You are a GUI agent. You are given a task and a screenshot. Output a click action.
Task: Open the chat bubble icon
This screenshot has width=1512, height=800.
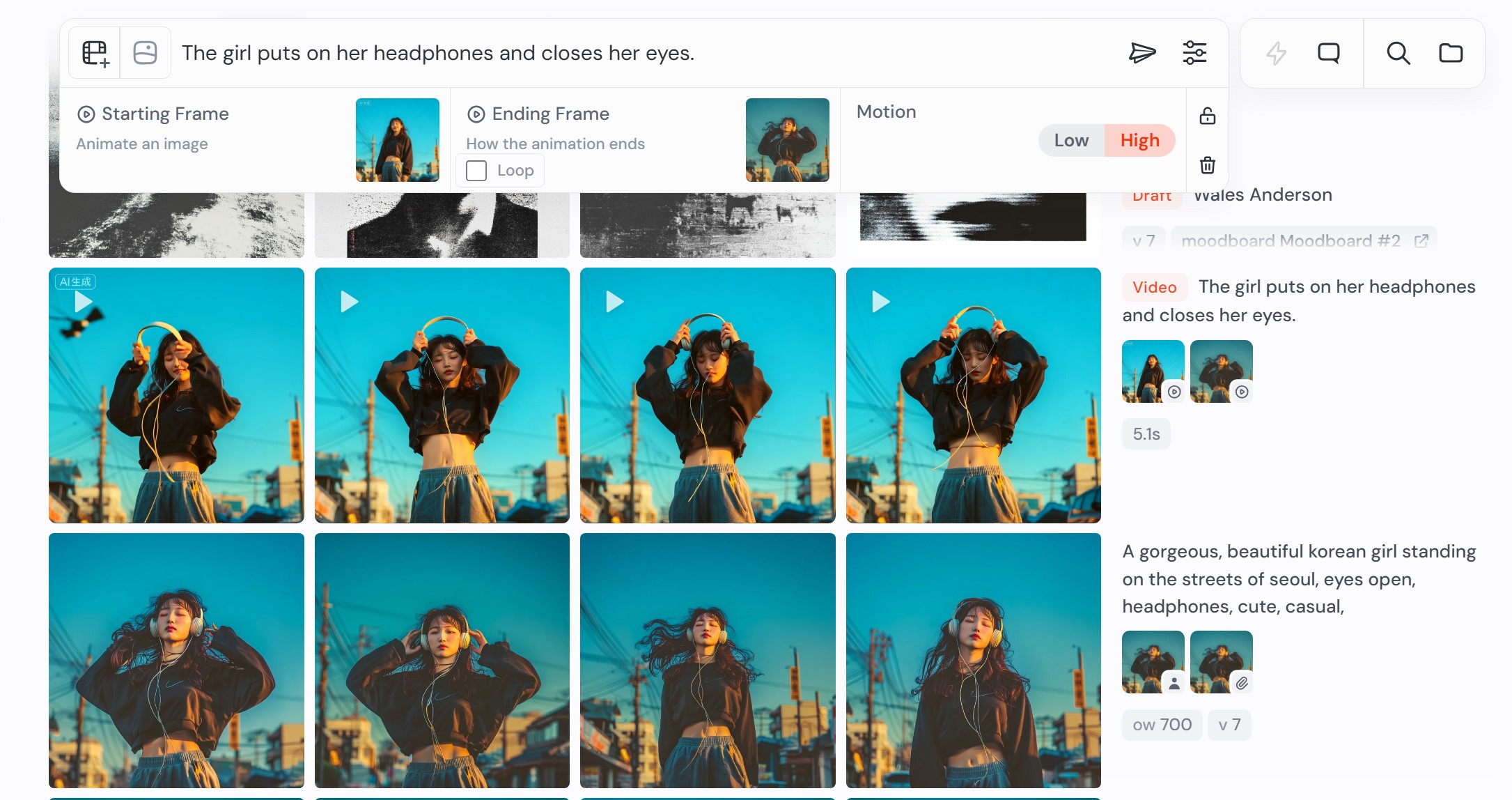click(1328, 53)
